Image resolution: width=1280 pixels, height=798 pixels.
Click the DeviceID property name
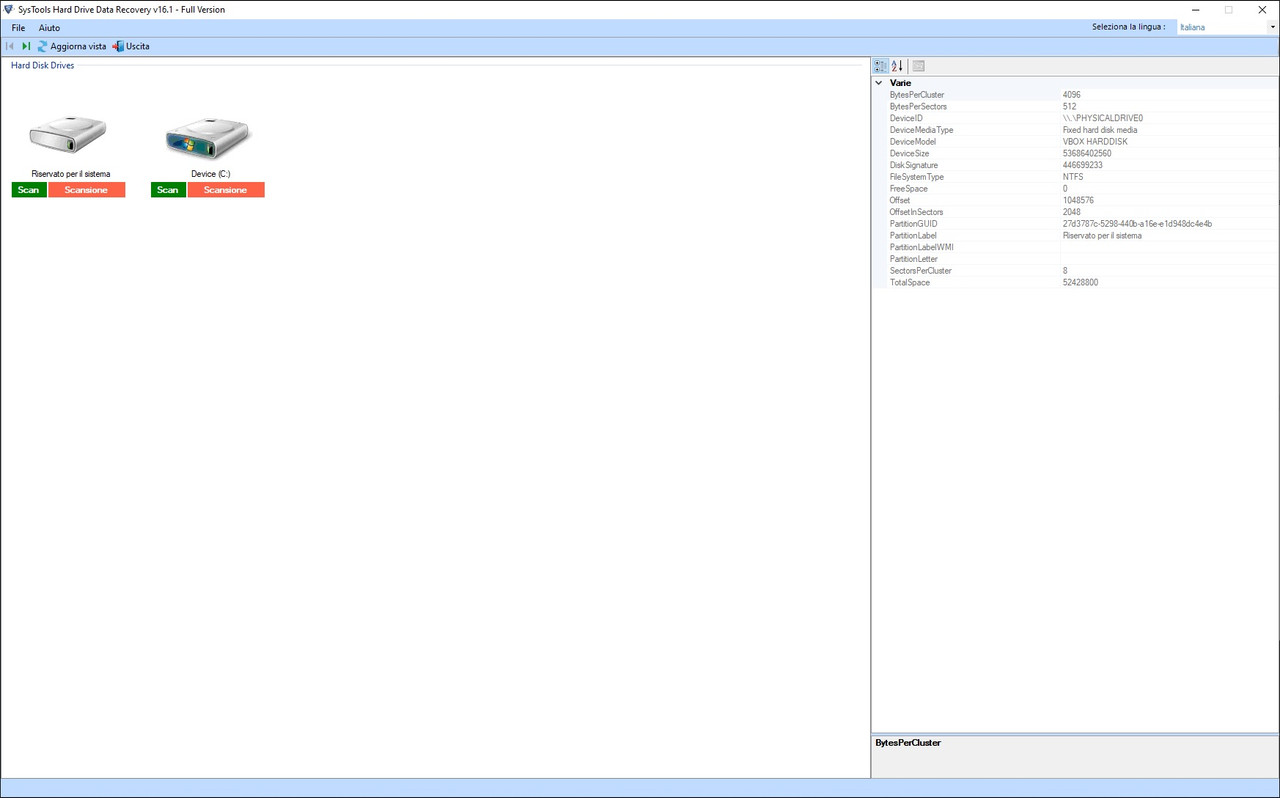[906, 118]
